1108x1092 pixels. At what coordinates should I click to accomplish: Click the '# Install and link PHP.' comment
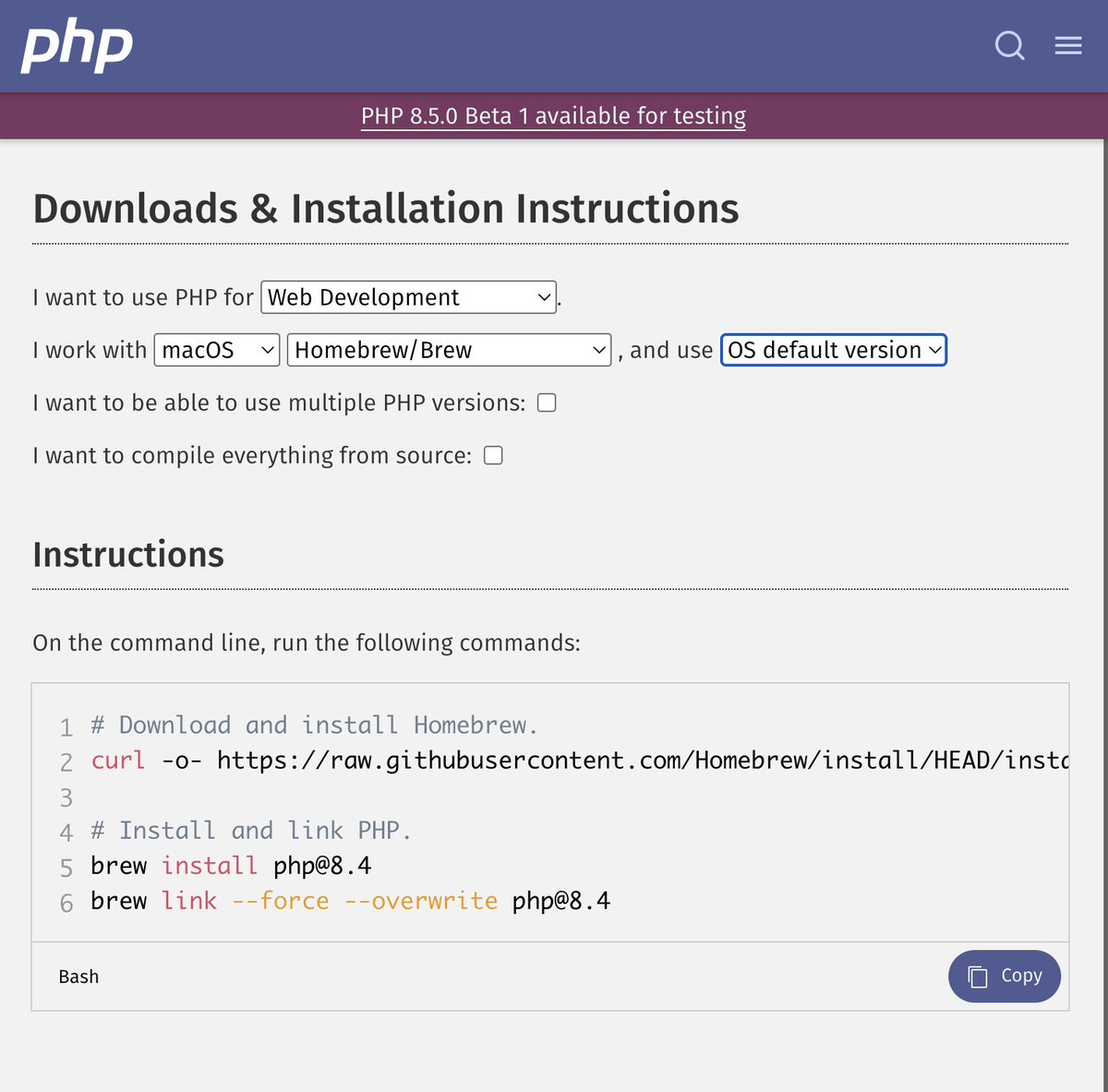pyautogui.click(x=251, y=831)
